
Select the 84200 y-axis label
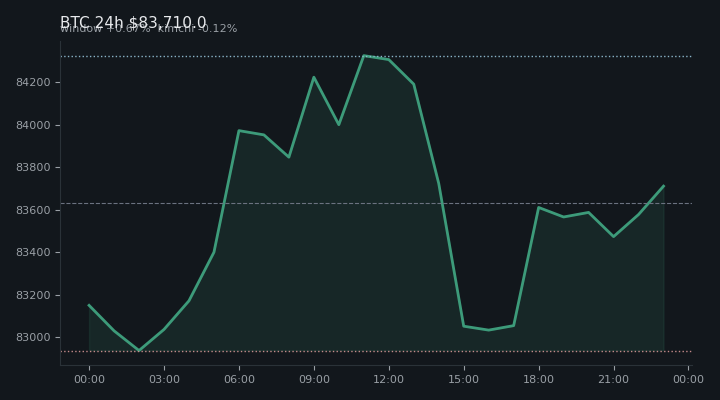[x=33, y=83]
